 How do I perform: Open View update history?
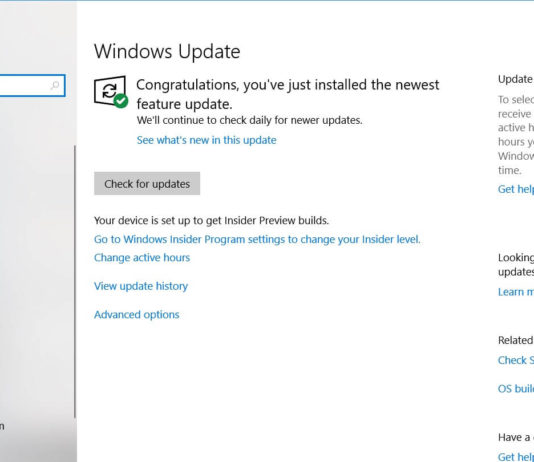(141, 286)
